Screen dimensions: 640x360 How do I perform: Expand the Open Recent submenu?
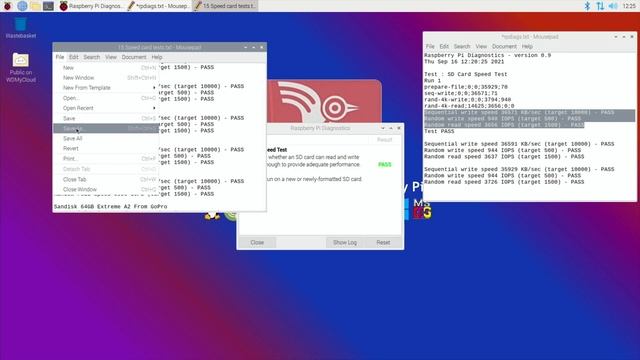point(106,108)
